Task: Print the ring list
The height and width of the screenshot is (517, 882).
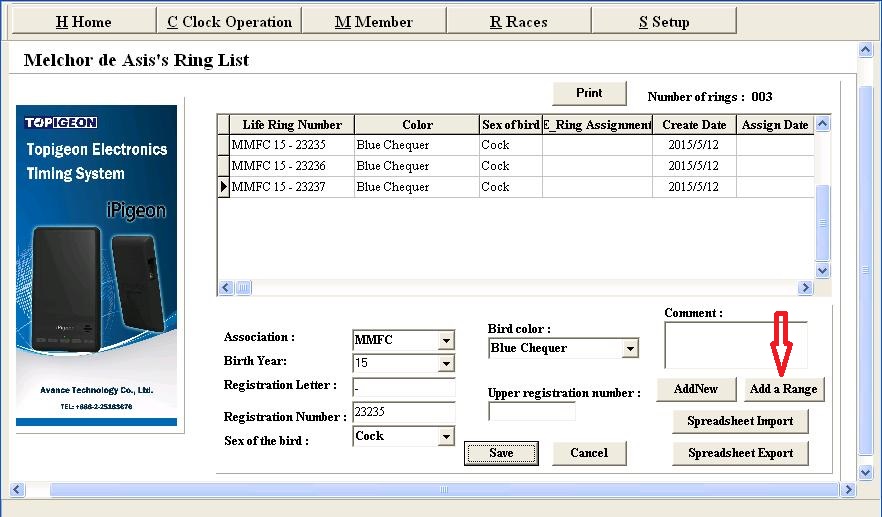Action: 589,93
